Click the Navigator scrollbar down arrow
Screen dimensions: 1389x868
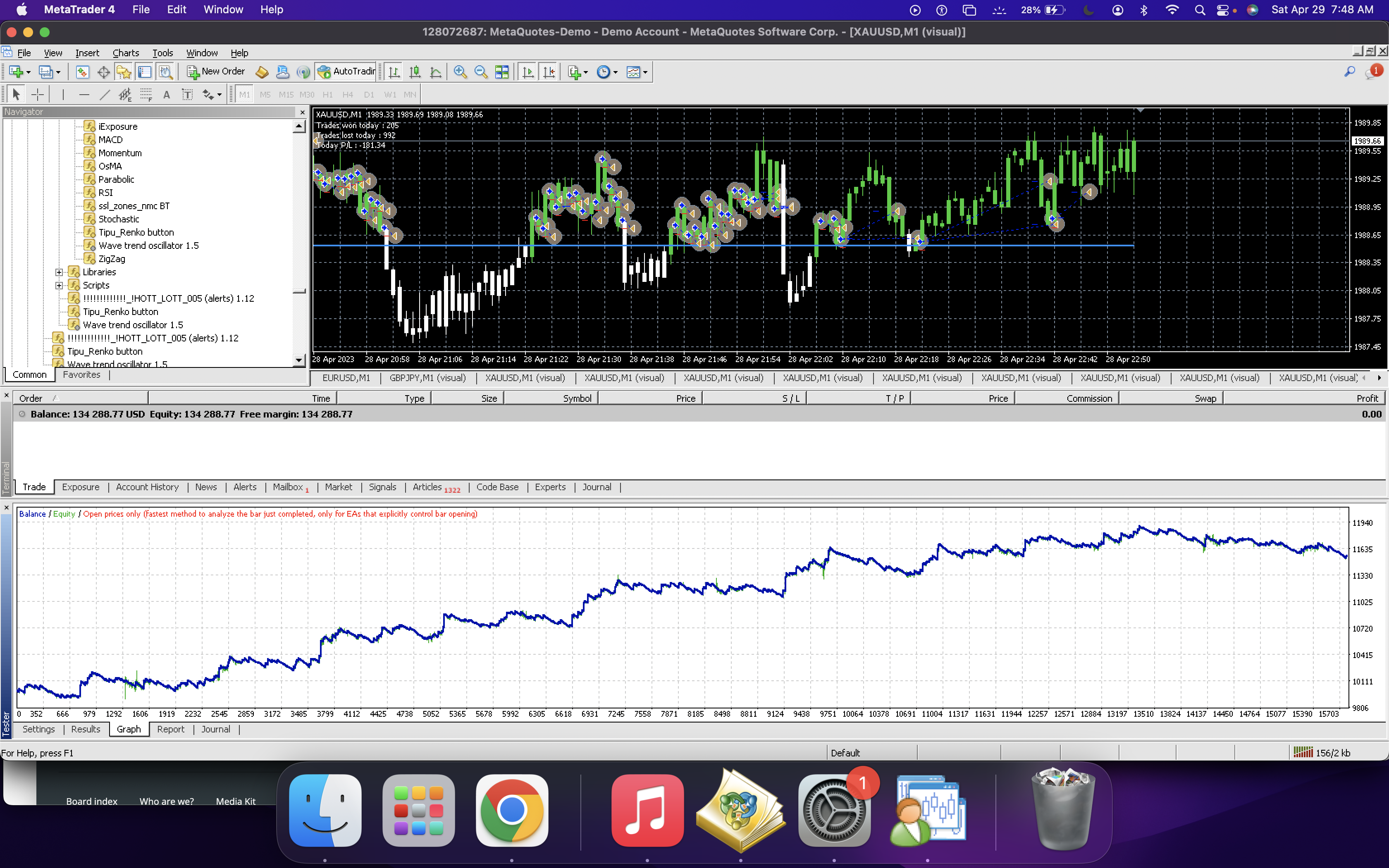point(298,360)
